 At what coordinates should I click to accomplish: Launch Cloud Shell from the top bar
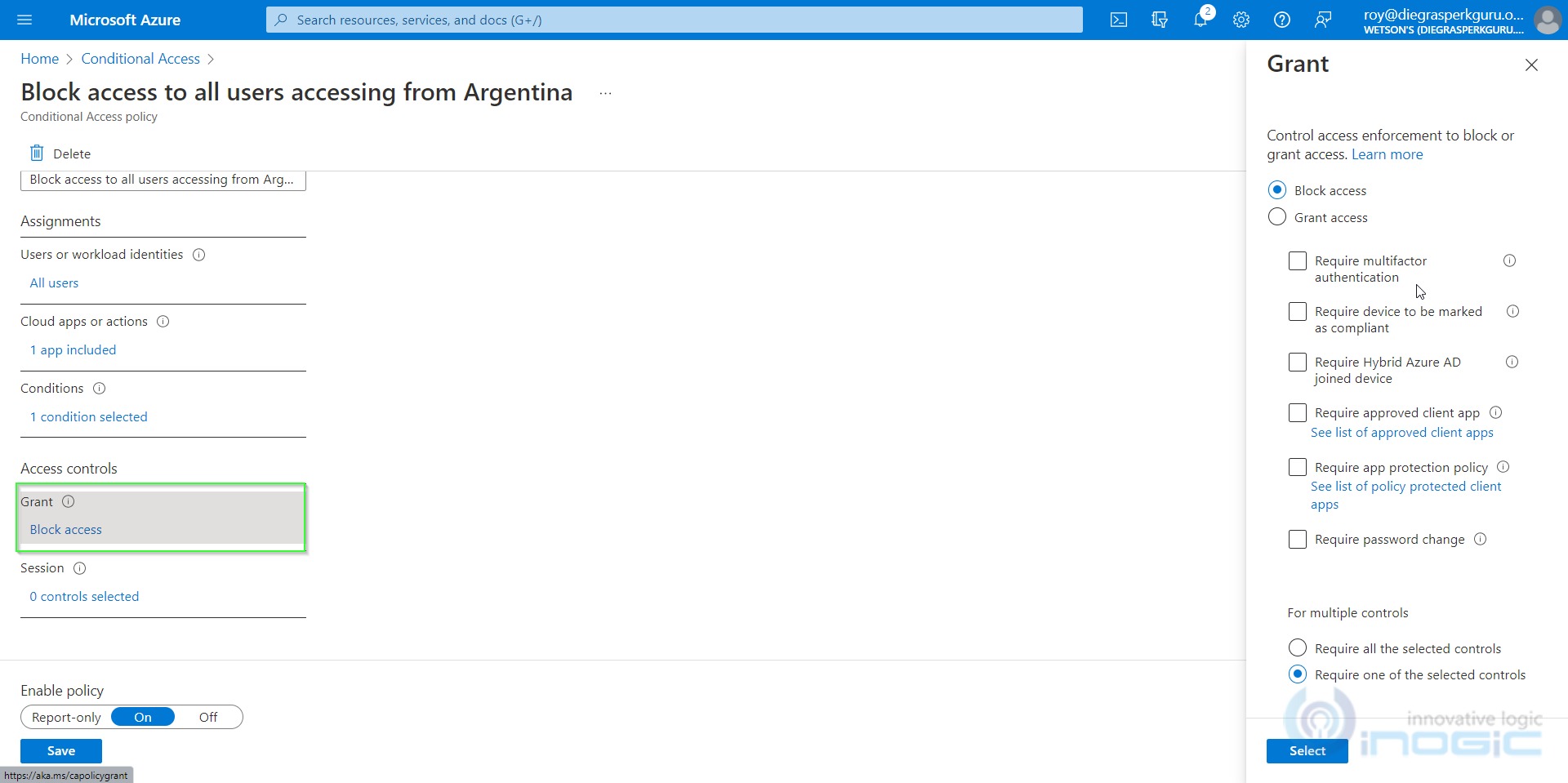(1119, 20)
